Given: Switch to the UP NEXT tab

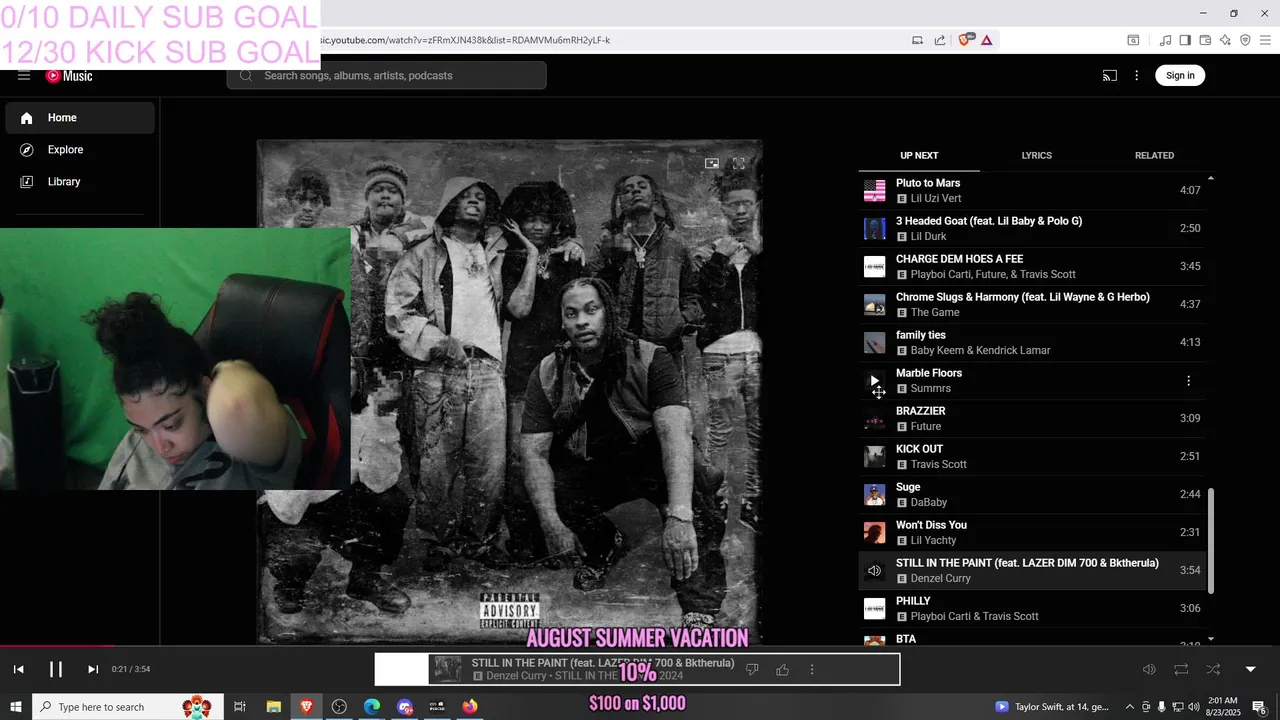Looking at the screenshot, I should 919,156.
